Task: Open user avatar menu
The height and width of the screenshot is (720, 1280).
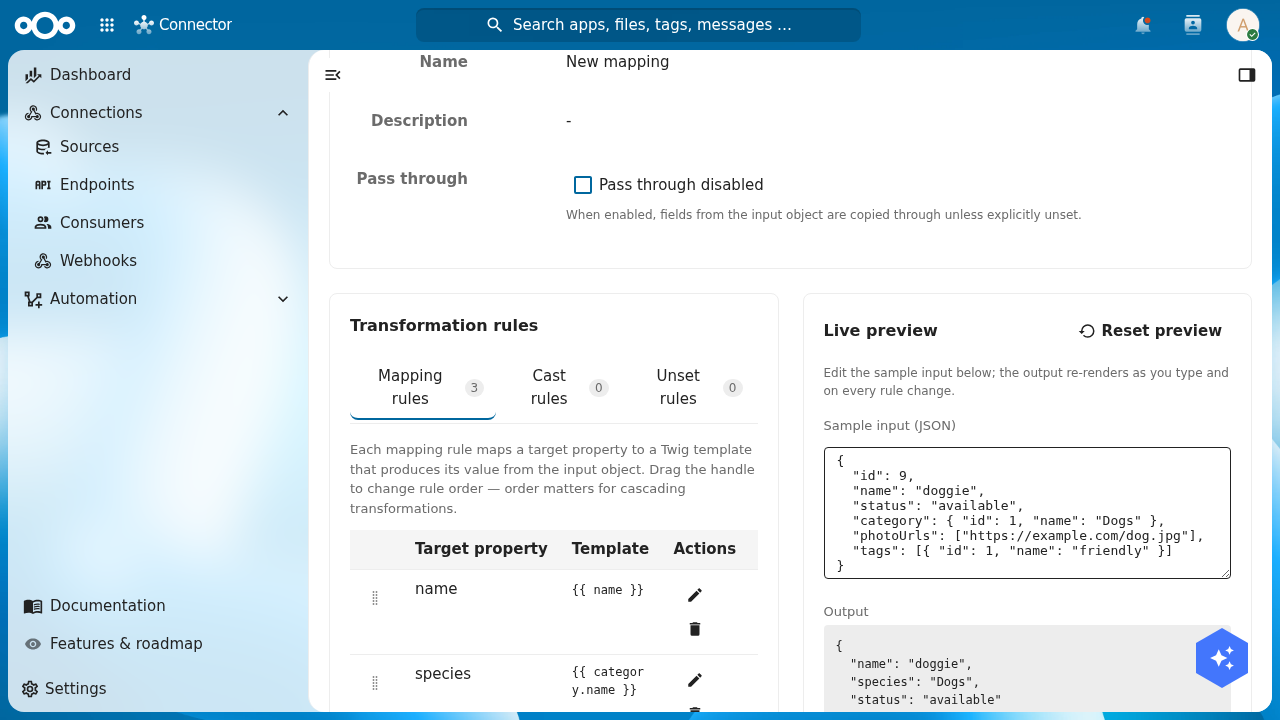Action: point(1243,25)
